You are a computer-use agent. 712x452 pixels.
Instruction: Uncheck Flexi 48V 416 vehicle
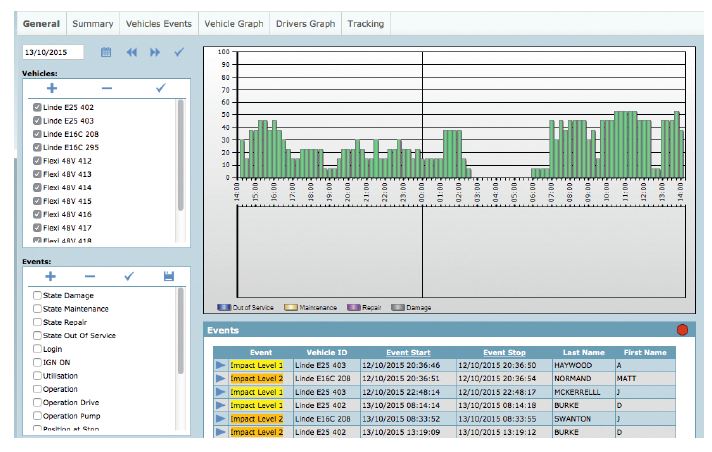pyautogui.click(x=37, y=214)
